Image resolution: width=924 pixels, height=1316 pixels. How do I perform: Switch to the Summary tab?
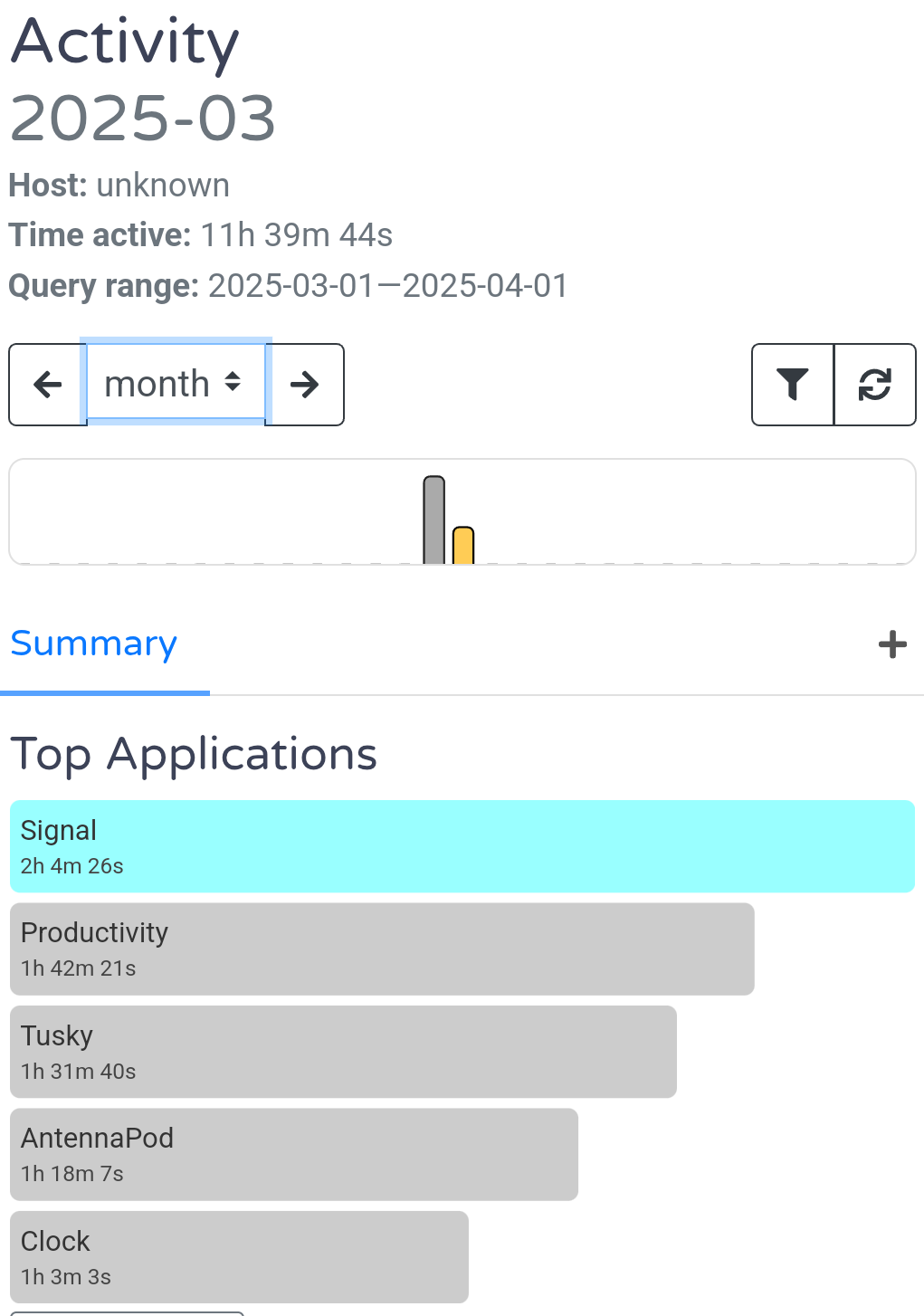pos(94,644)
